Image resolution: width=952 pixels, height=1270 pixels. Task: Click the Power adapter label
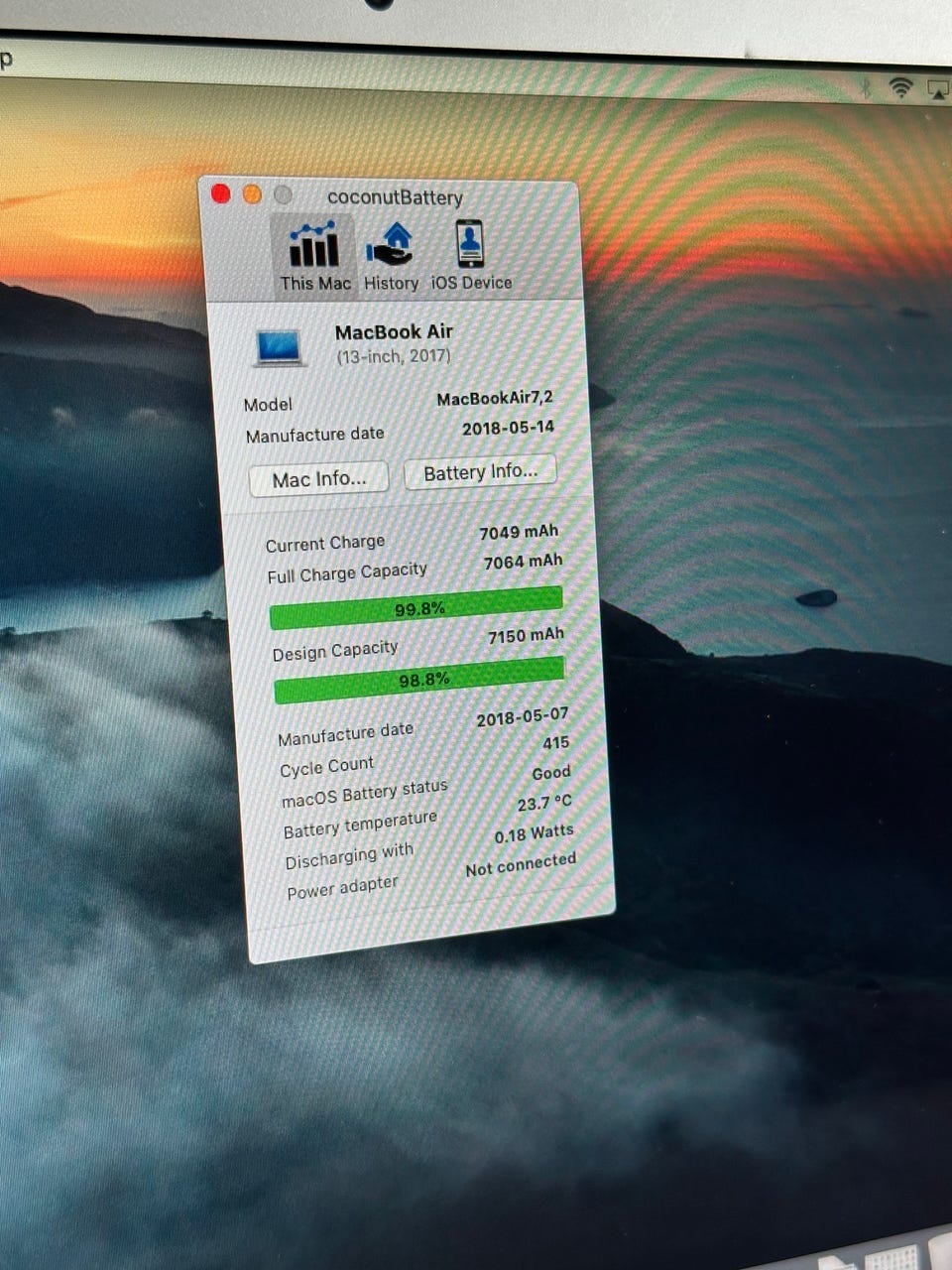coord(342,888)
